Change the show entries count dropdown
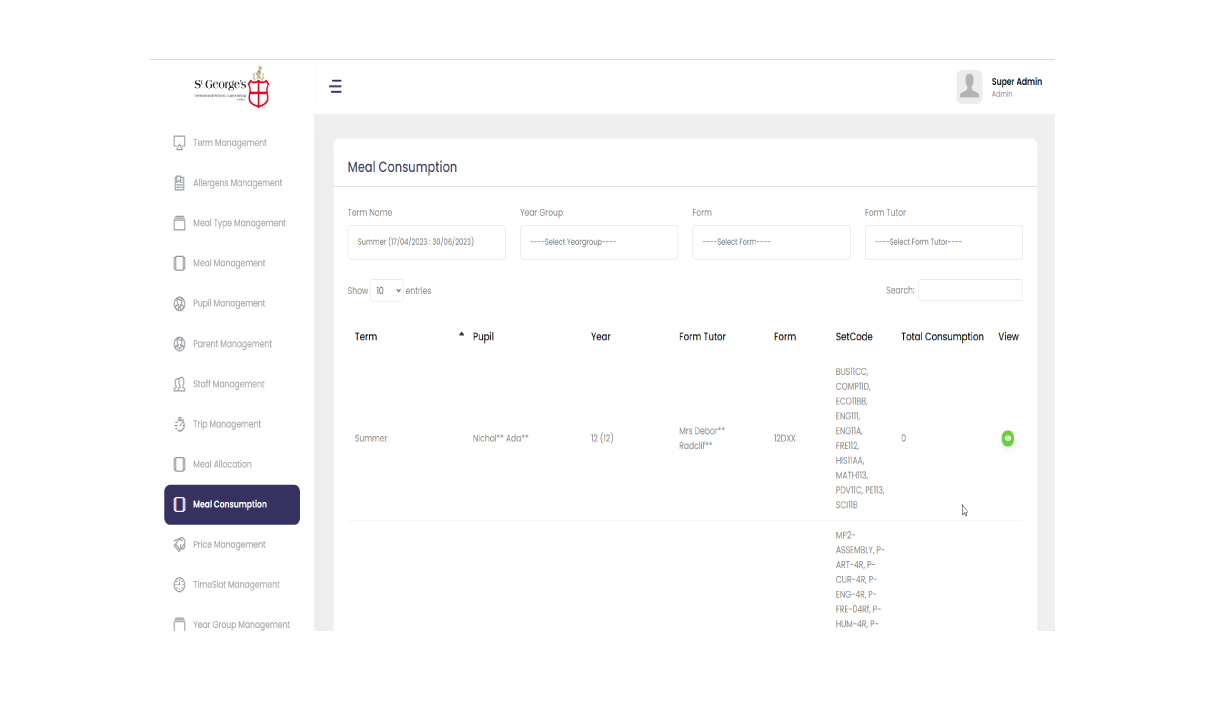This screenshot has height=725, width=1207. (x=387, y=291)
